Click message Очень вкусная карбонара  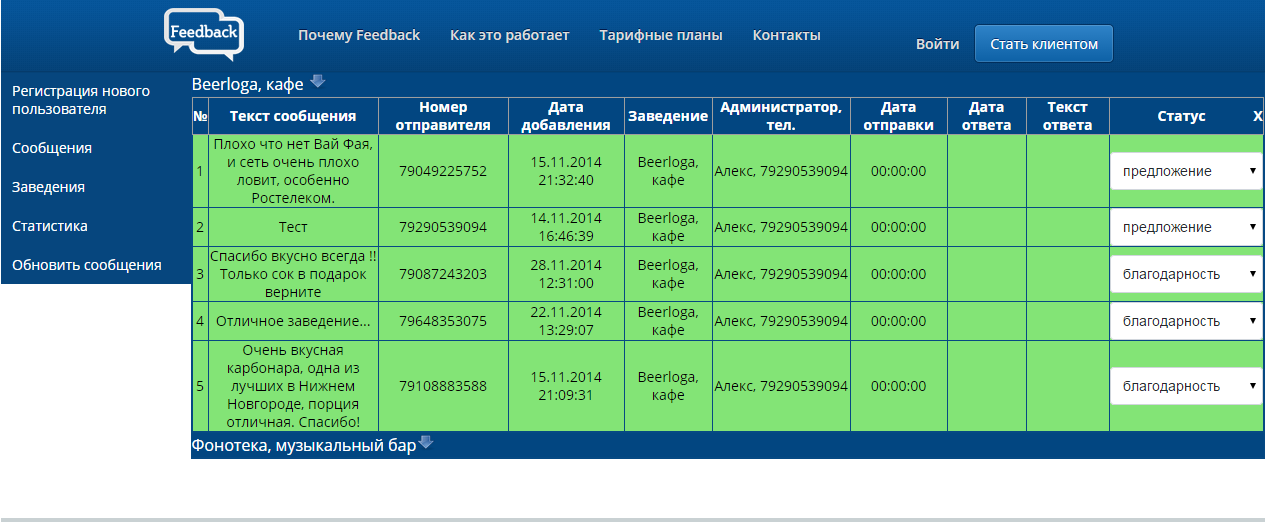pyautogui.click(x=293, y=386)
